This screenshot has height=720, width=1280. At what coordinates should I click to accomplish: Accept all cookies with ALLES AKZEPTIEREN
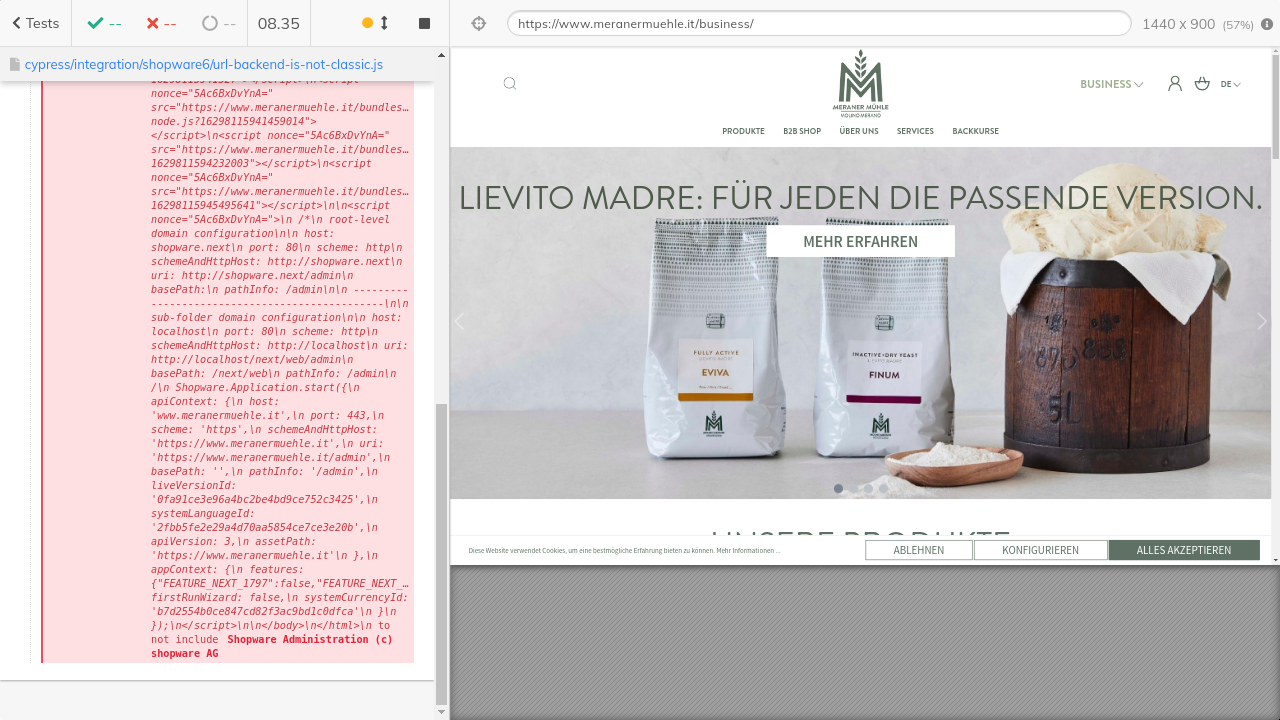click(x=1183, y=550)
